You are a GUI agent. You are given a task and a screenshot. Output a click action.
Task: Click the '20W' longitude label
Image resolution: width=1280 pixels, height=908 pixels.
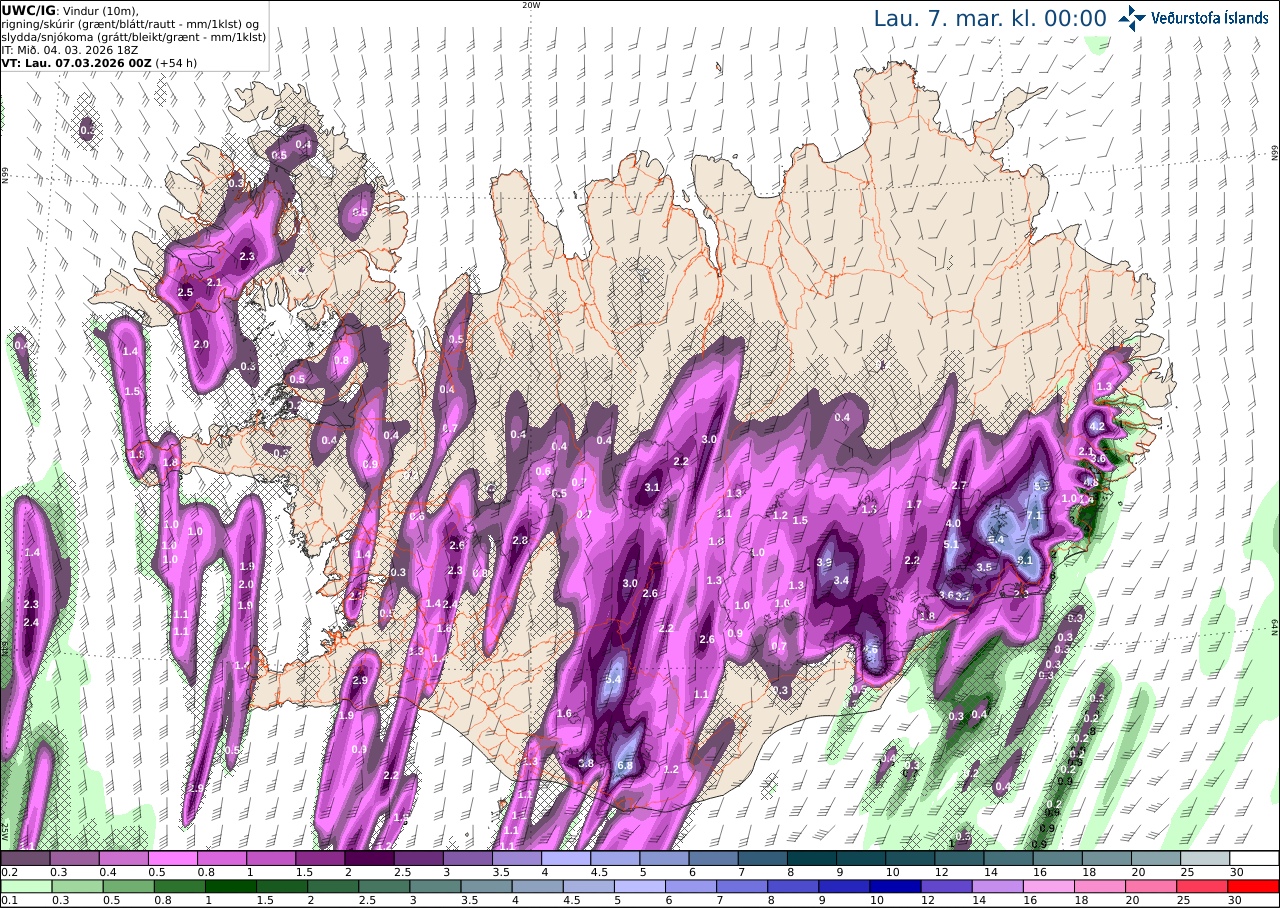coord(531,5)
